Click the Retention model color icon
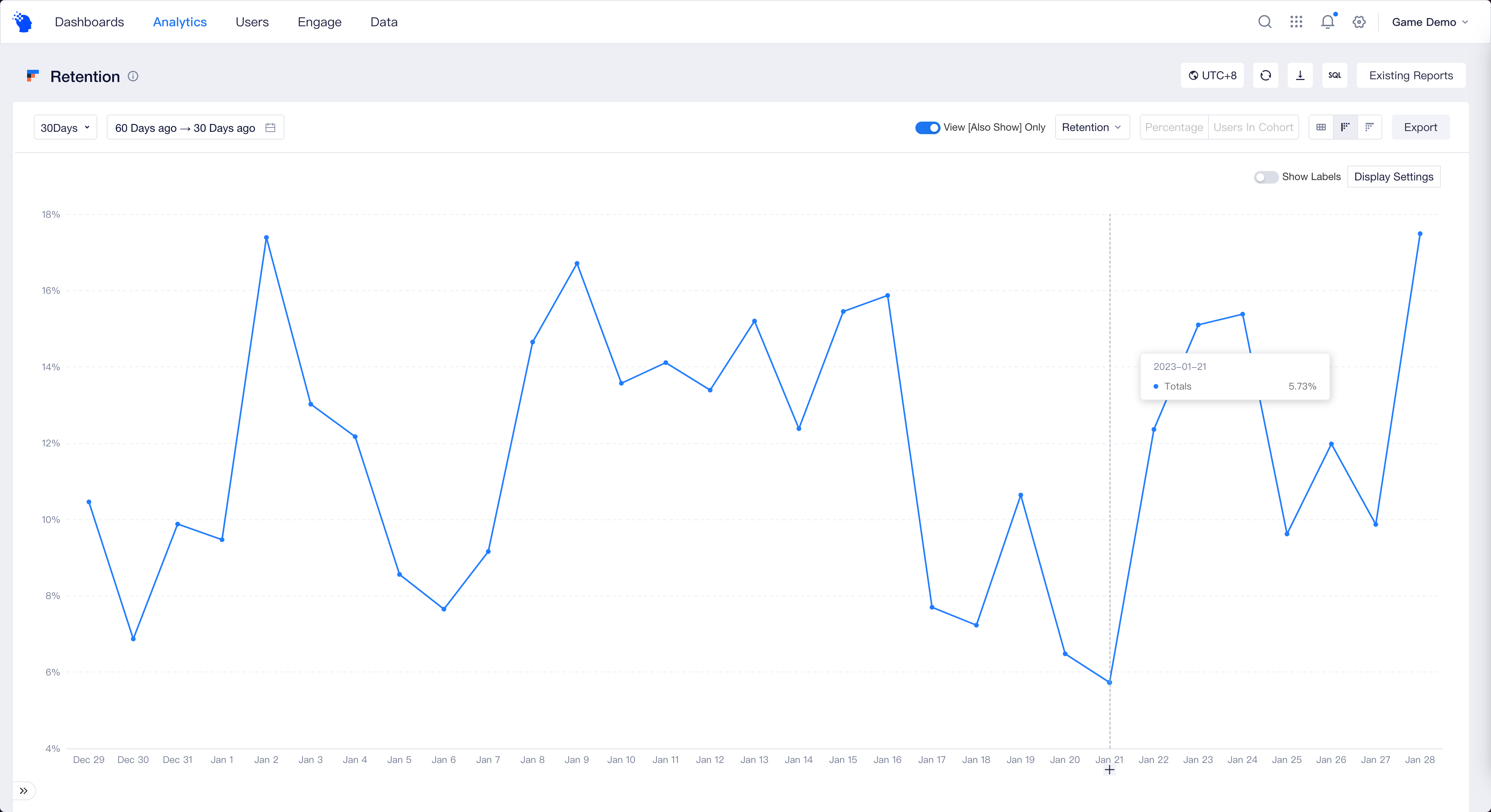Image resolution: width=1491 pixels, height=812 pixels. (x=33, y=76)
